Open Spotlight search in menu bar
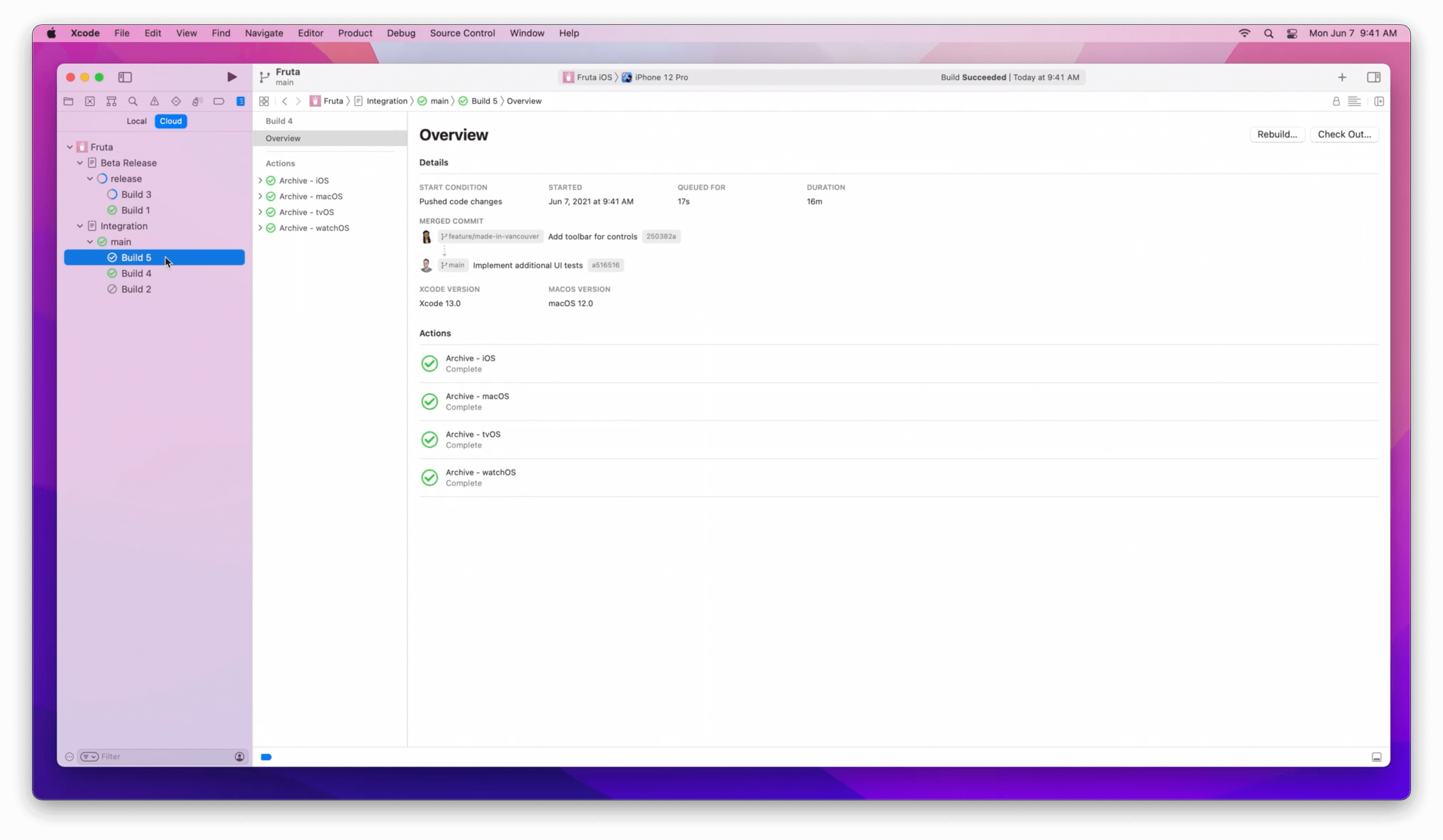The width and height of the screenshot is (1443, 840). (1268, 33)
